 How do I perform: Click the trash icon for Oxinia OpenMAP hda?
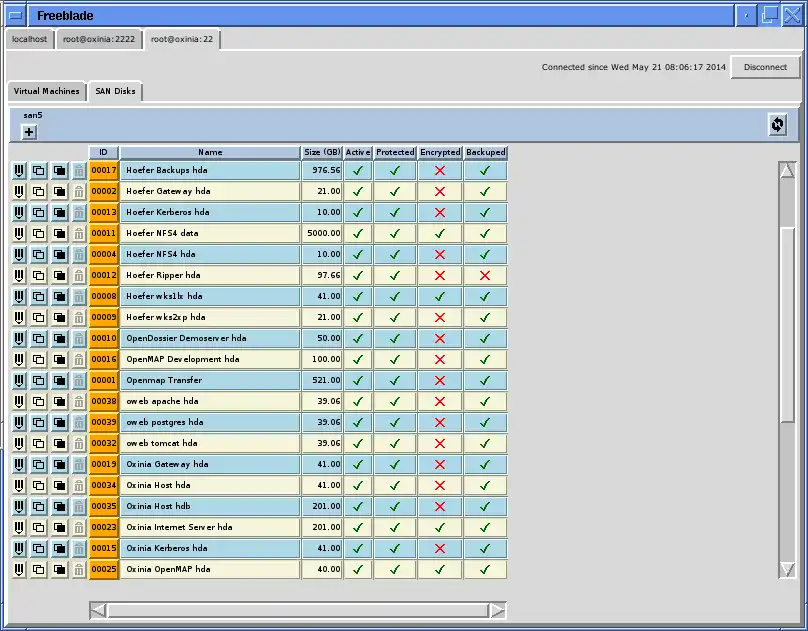(x=78, y=570)
